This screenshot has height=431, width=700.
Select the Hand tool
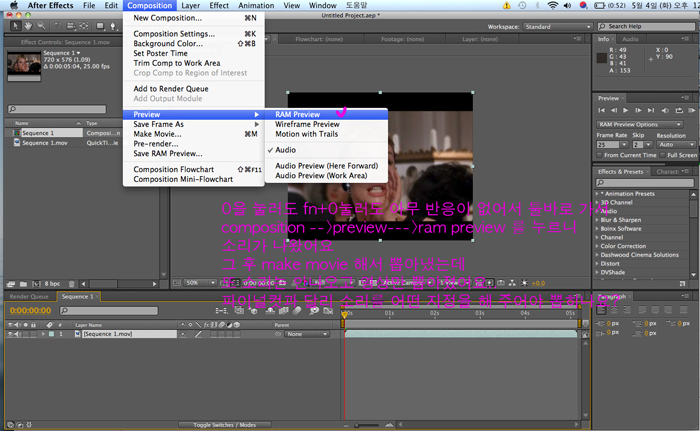point(29,26)
